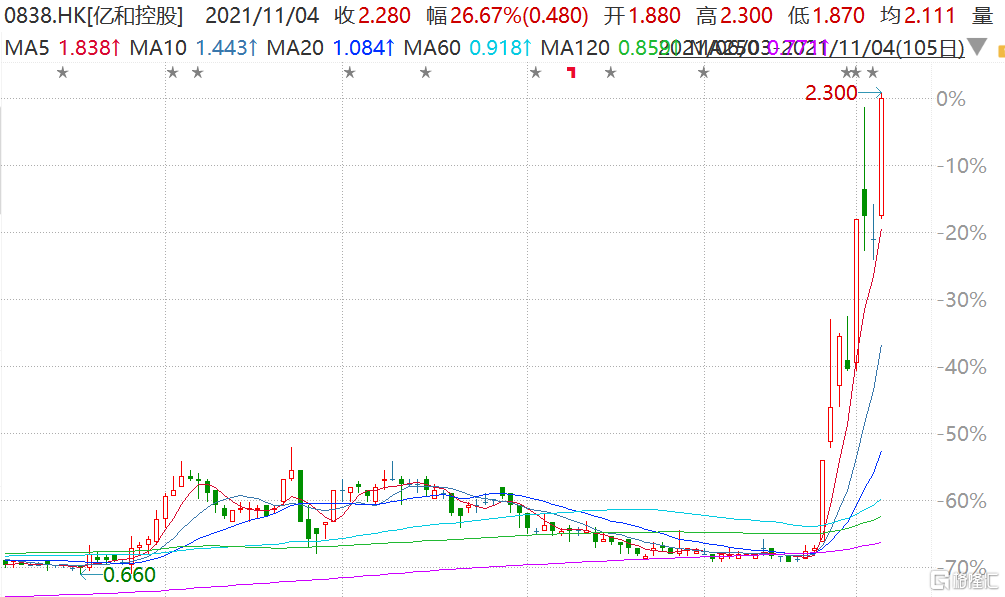Open the dropdown triangle beside the date range

click(x=976, y=47)
